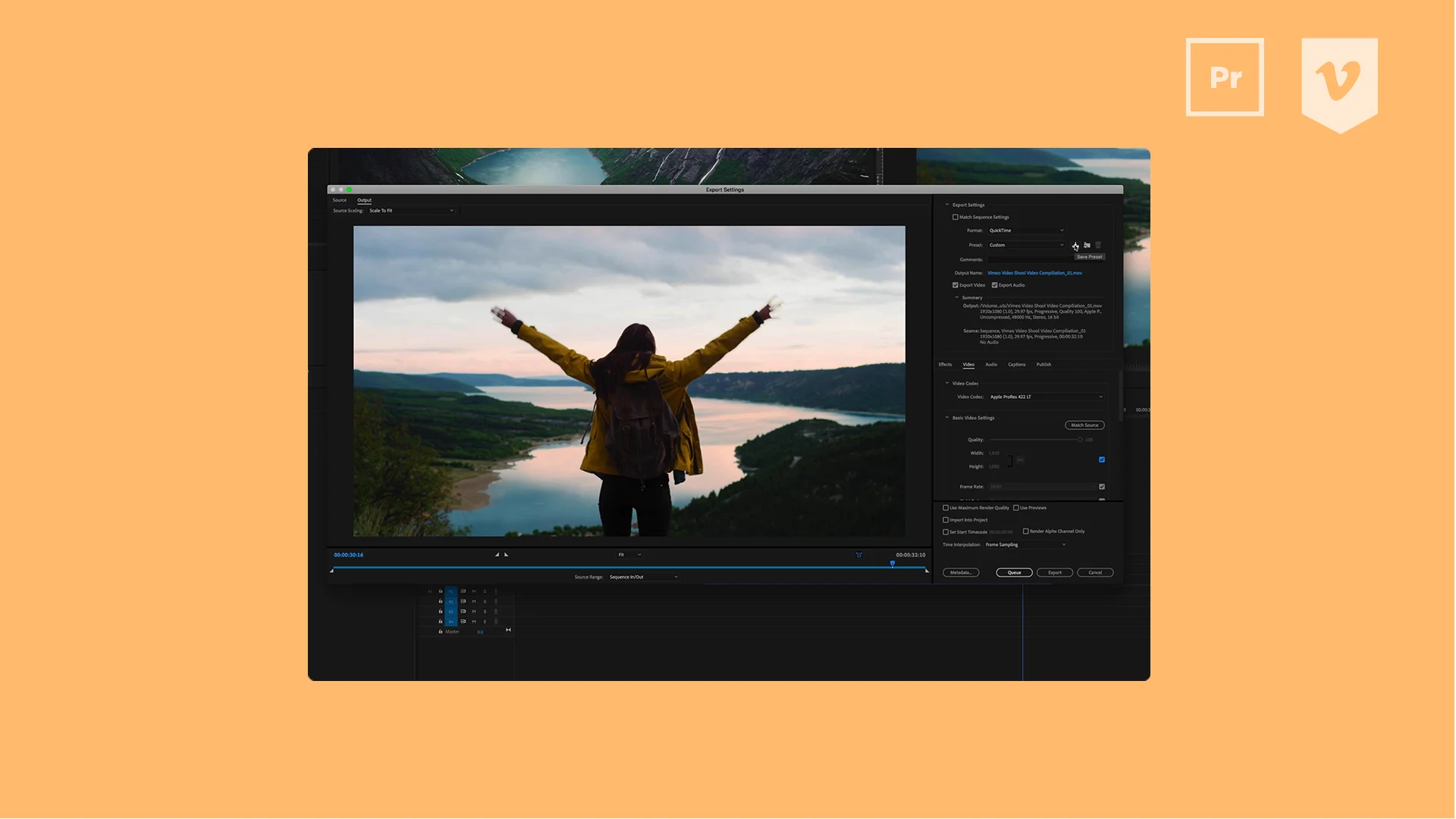Click the Export button
The height and width of the screenshot is (819, 1456).
click(1055, 573)
